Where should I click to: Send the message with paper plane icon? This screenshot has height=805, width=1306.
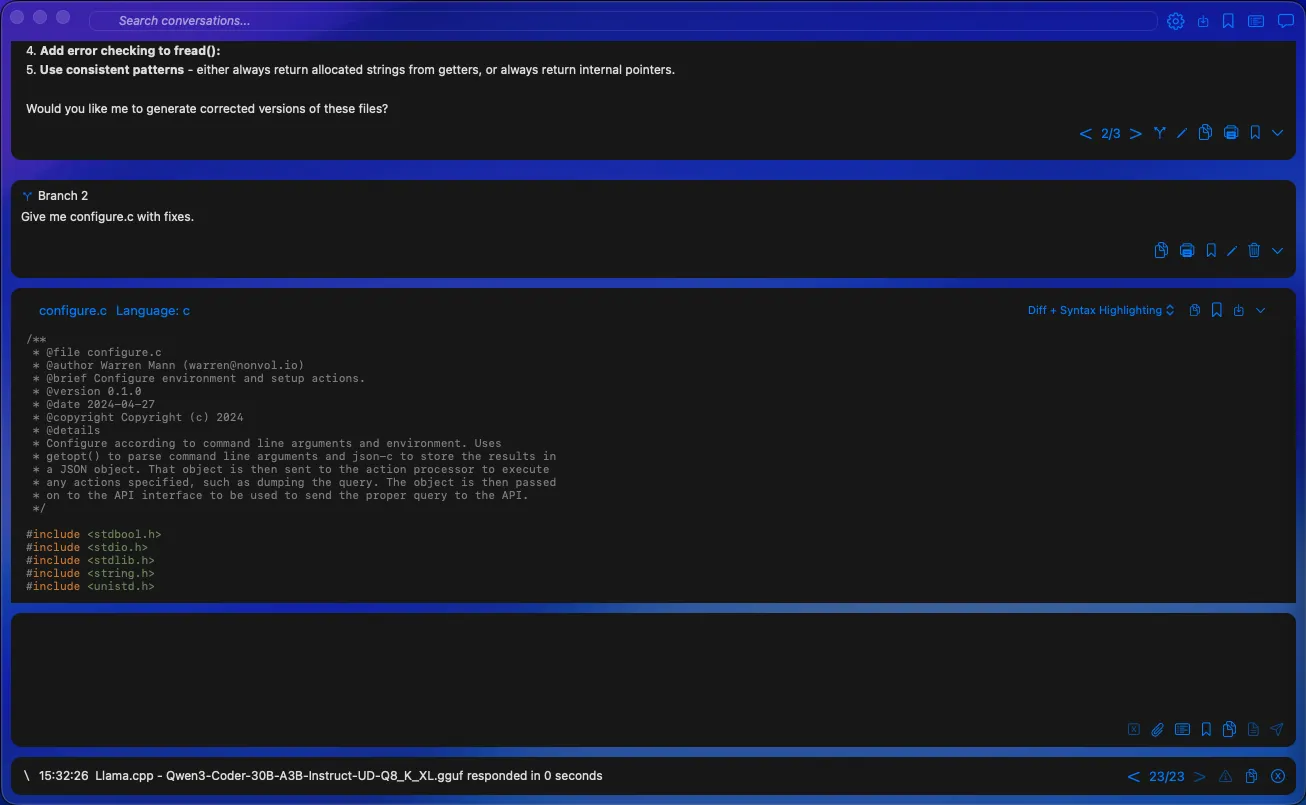[1277, 729]
